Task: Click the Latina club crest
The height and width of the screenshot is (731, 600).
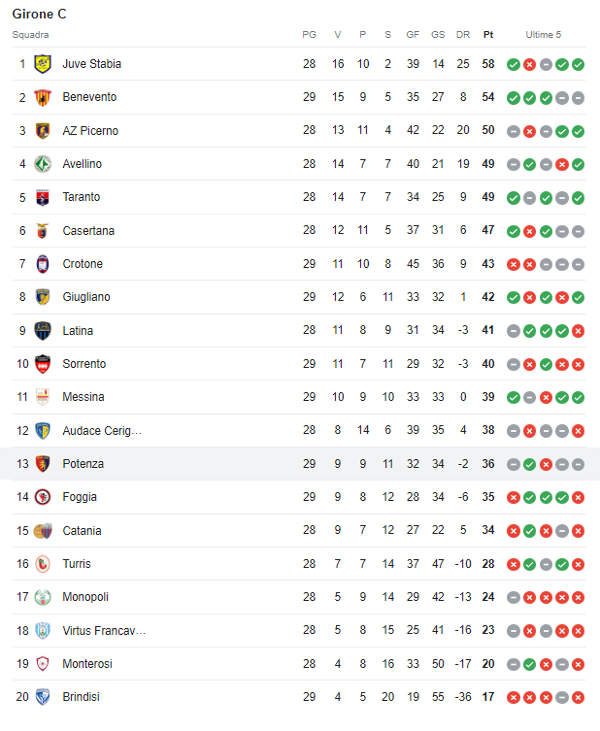Action: pos(42,331)
